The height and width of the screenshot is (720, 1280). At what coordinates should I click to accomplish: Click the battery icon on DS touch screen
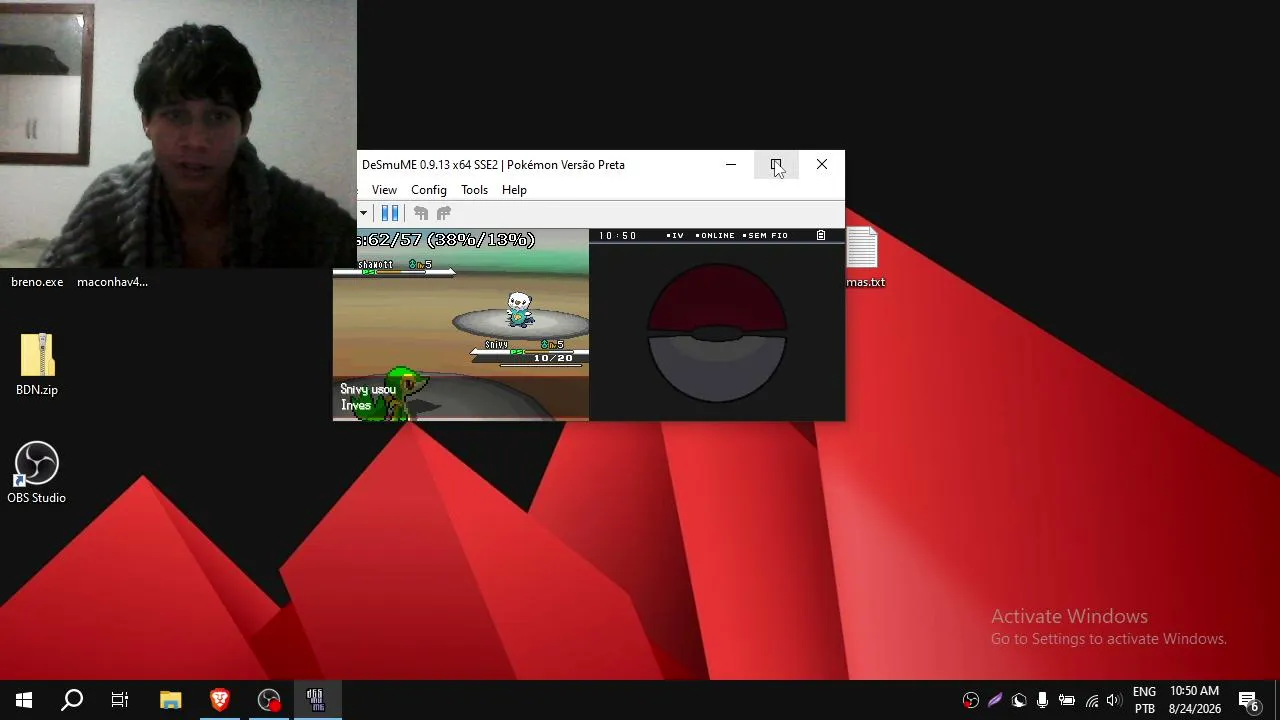(821, 236)
